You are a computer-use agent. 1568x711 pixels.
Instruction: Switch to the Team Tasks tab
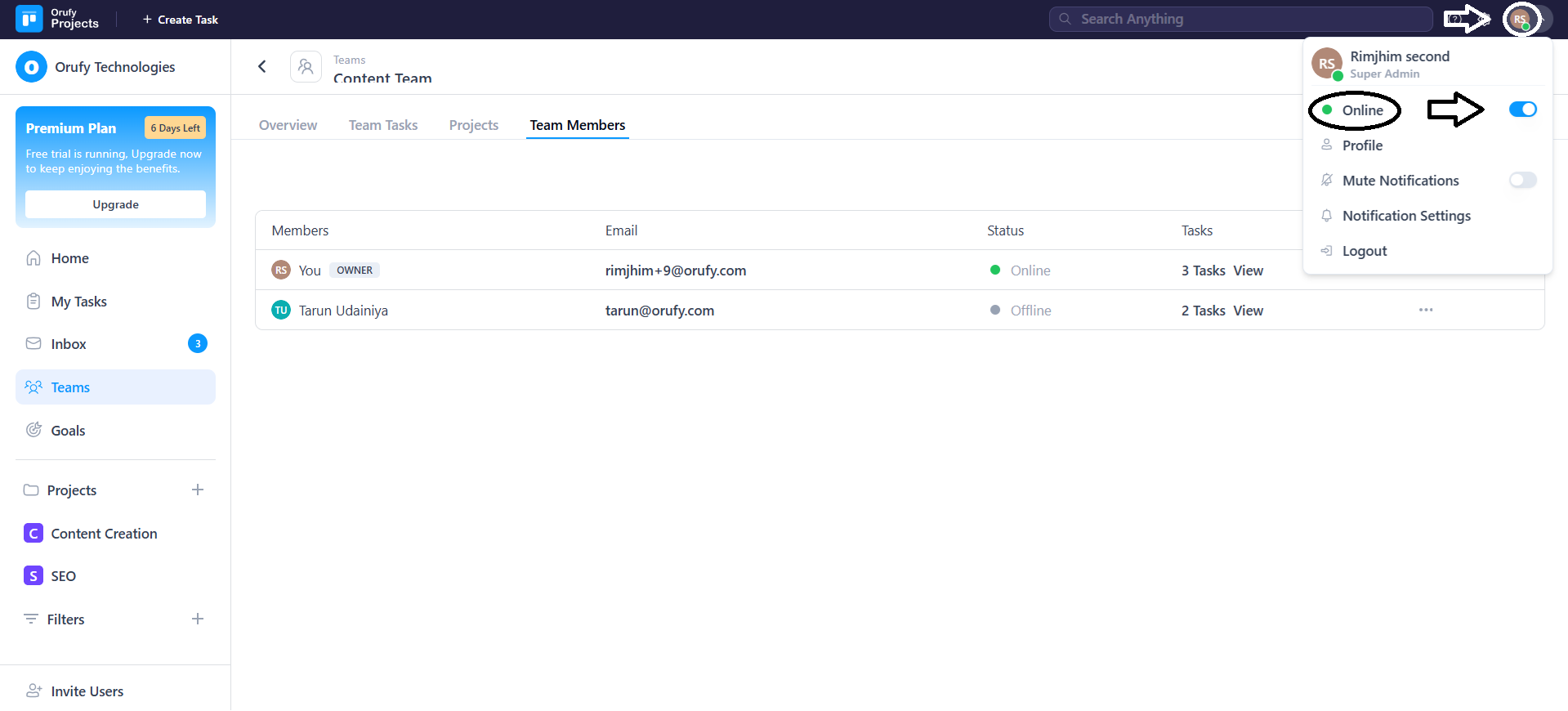(382, 125)
